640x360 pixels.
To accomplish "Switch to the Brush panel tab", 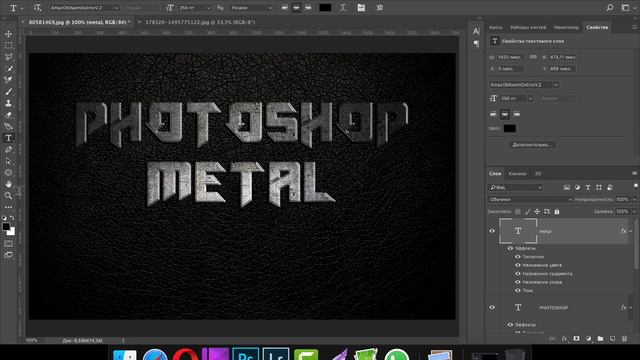I will pyautogui.click(x=496, y=27).
